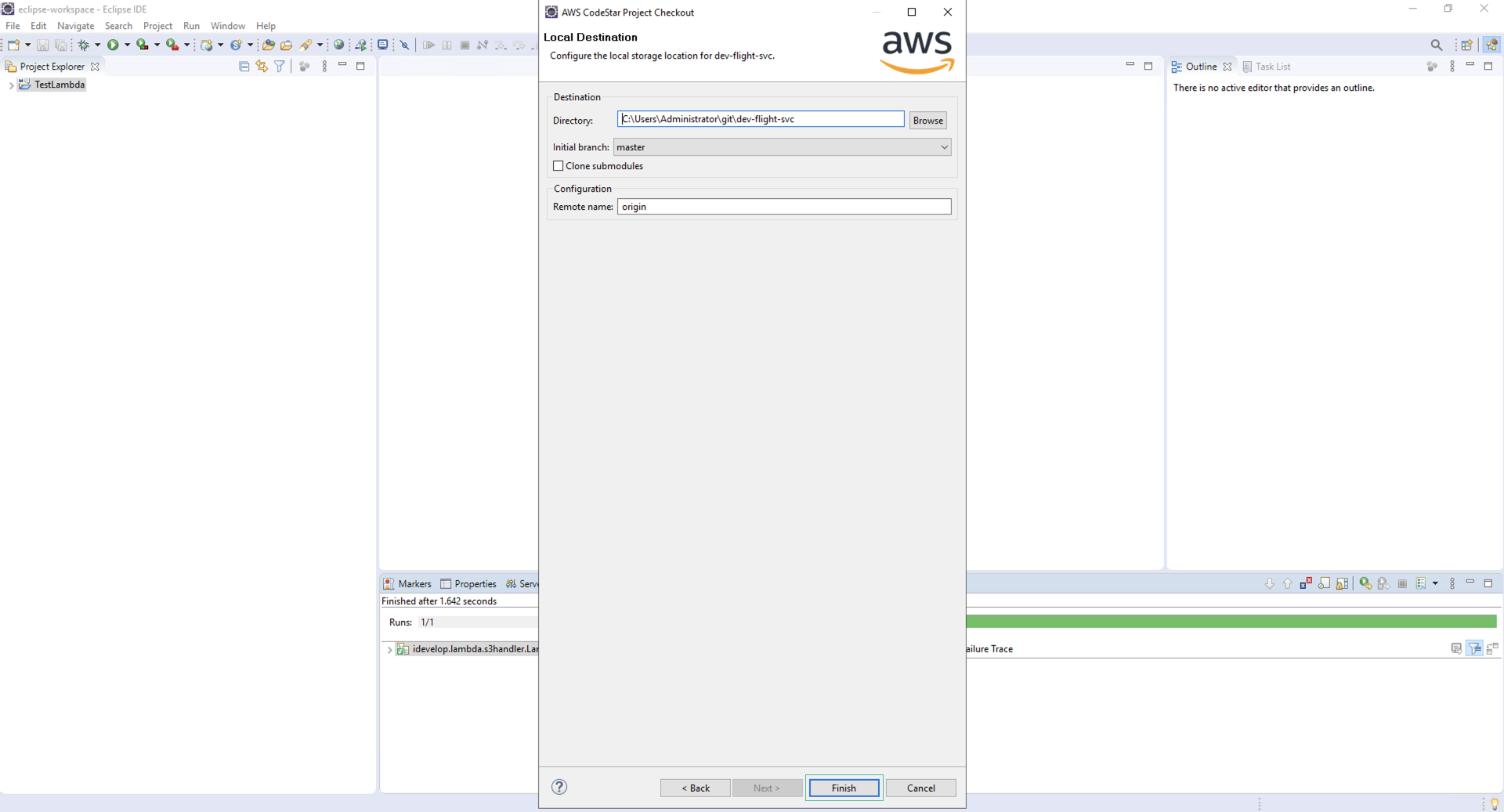Toggle Link with Editor in Project Explorer
The height and width of the screenshot is (812, 1504).
coord(262,67)
